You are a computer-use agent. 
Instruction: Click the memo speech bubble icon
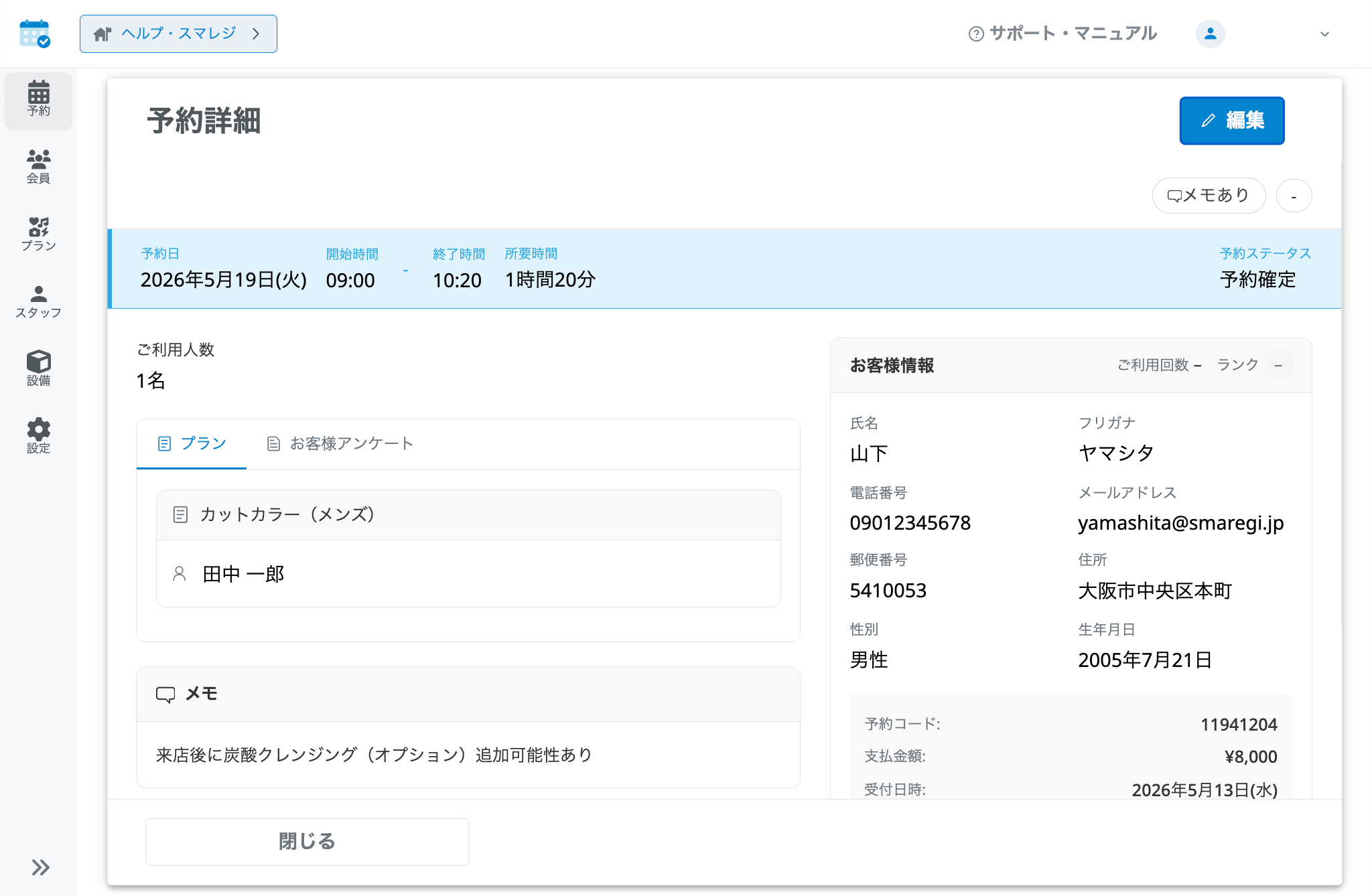165,694
